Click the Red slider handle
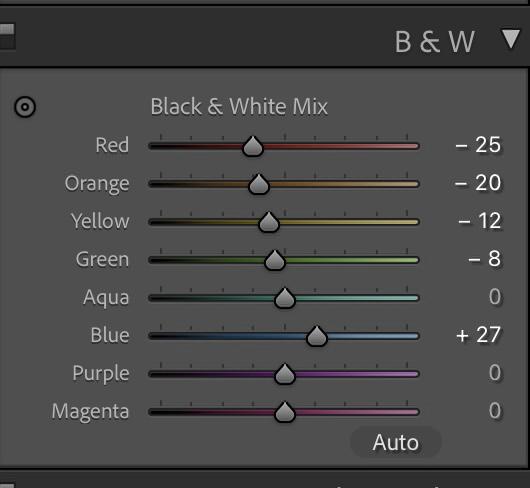Image resolution: width=530 pixels, height=488 pixels. pos(253,146)
